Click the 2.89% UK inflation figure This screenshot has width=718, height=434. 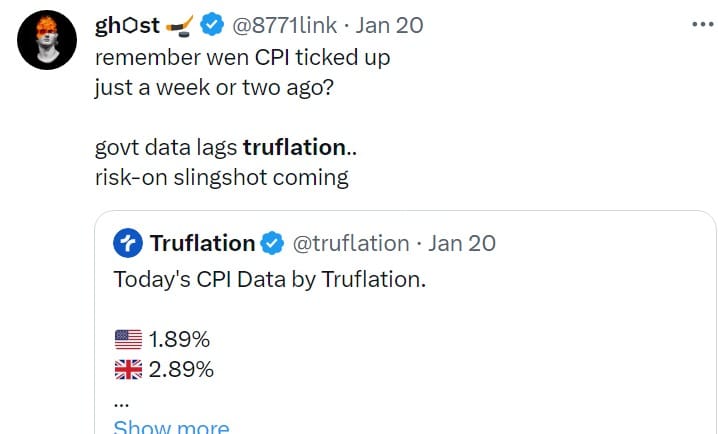click(181, 369)
